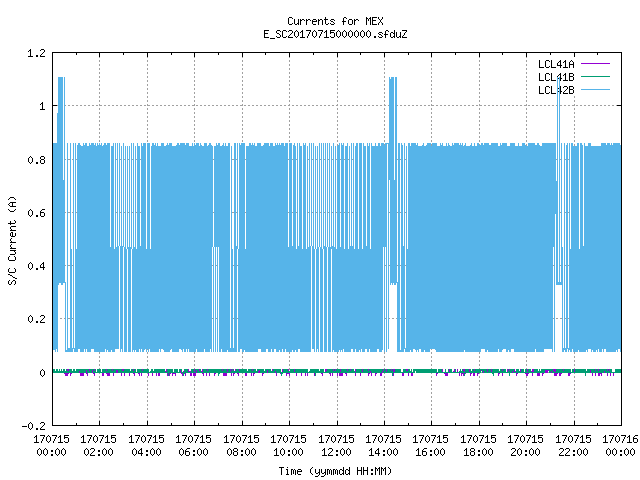Screen dimensions: 640x480
Task: Click the x-axis tick 170715 22:00
Action: click(573, 446)
